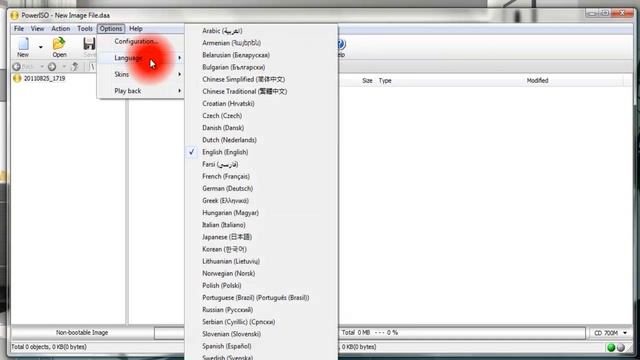Select Arabic language
The width and height of the screenshot is (640, 360).
click(261, 31)
